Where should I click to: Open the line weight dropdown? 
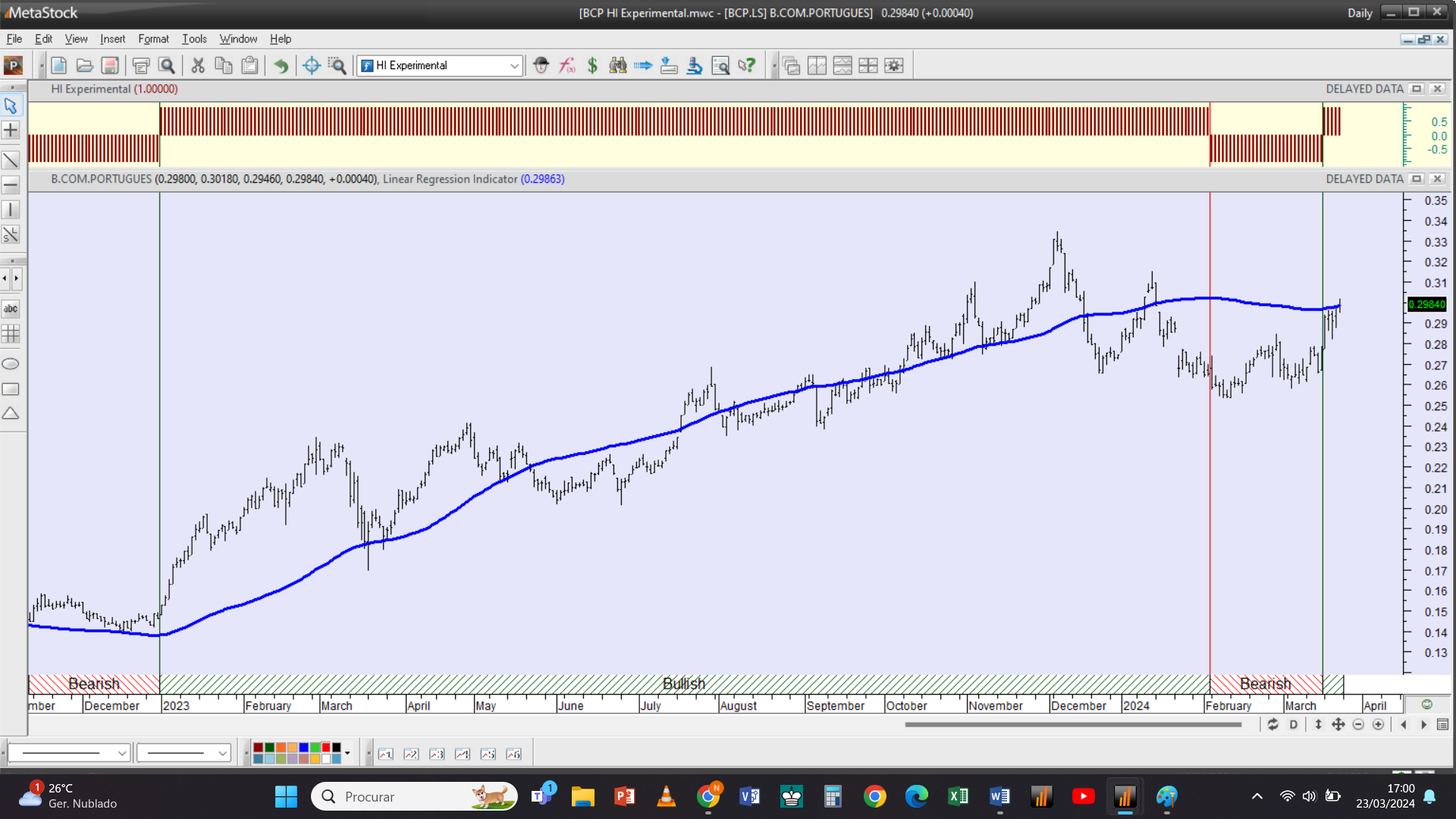pos(184,753)
